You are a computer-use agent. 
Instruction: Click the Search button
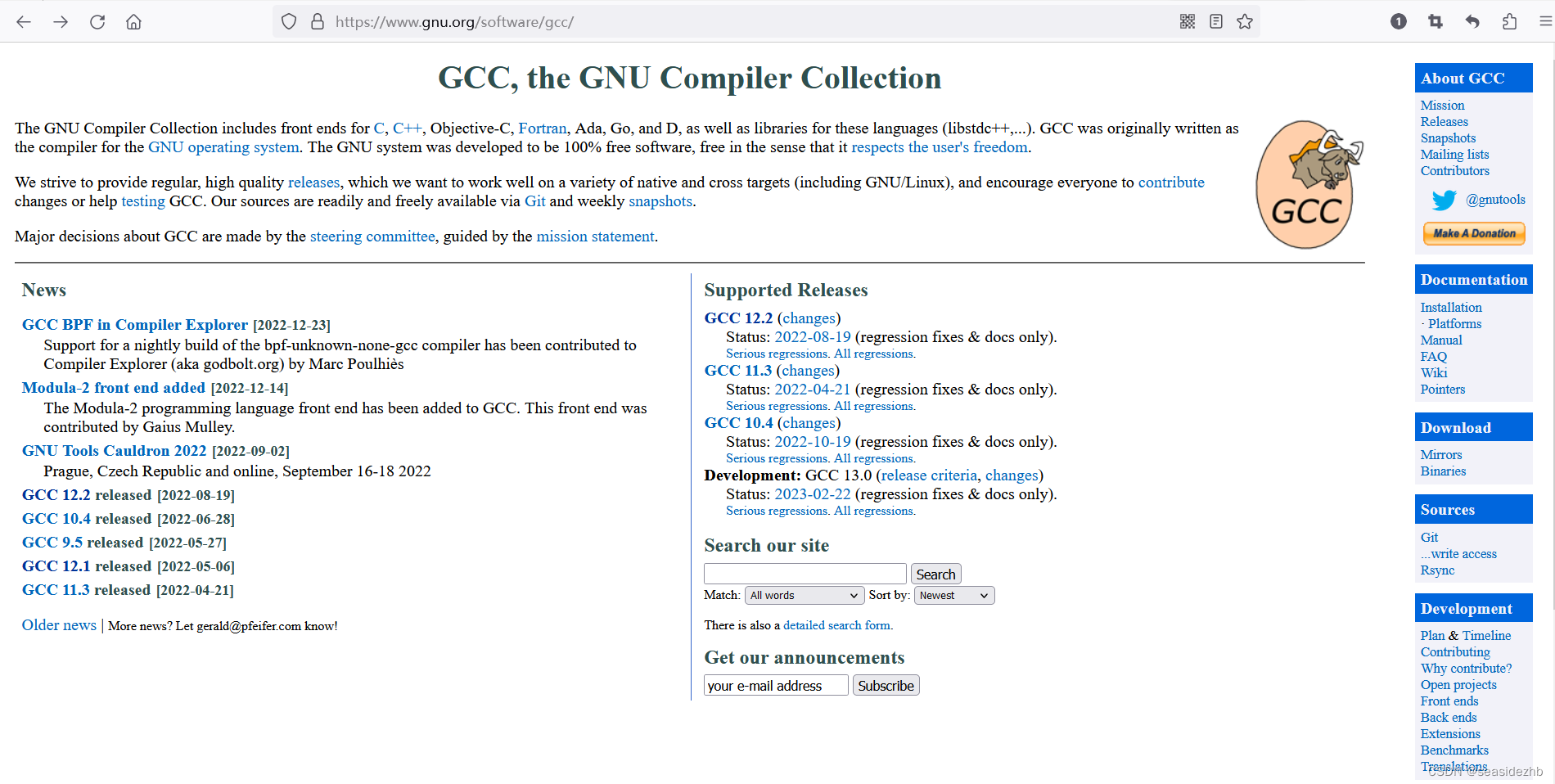935,574
